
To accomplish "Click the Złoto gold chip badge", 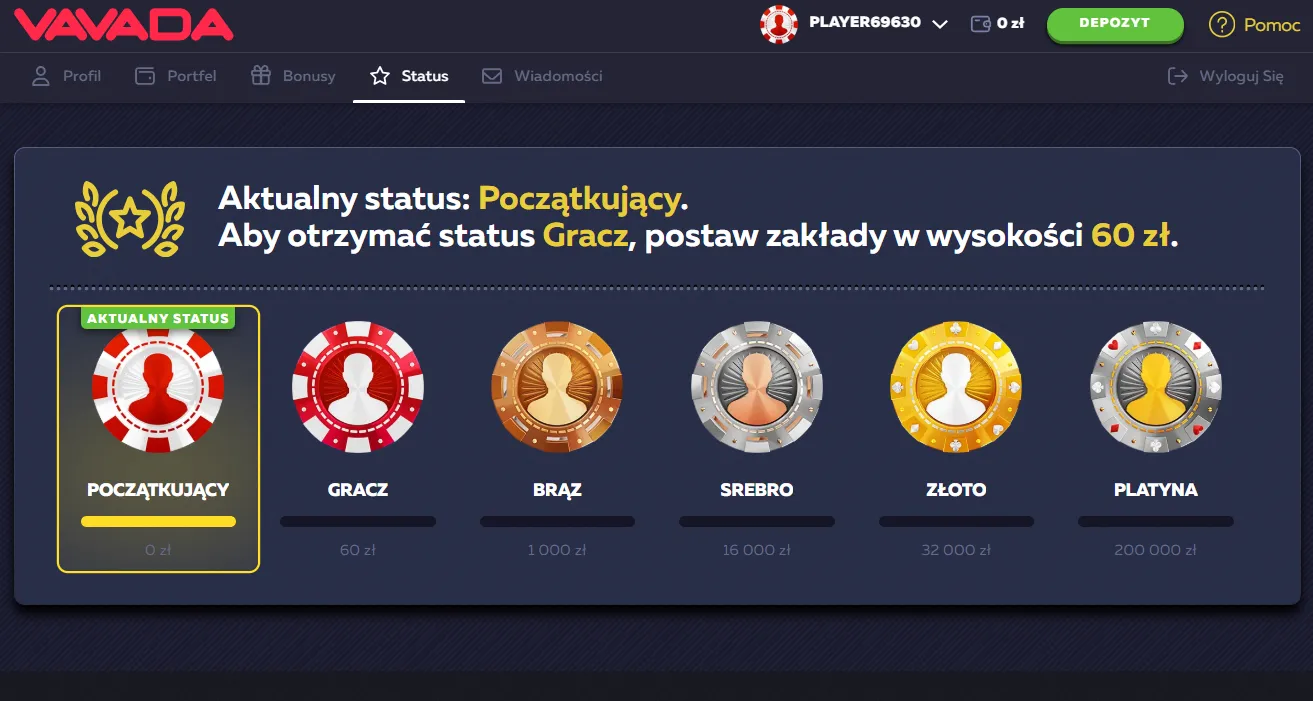I will [x=956, y=387].
